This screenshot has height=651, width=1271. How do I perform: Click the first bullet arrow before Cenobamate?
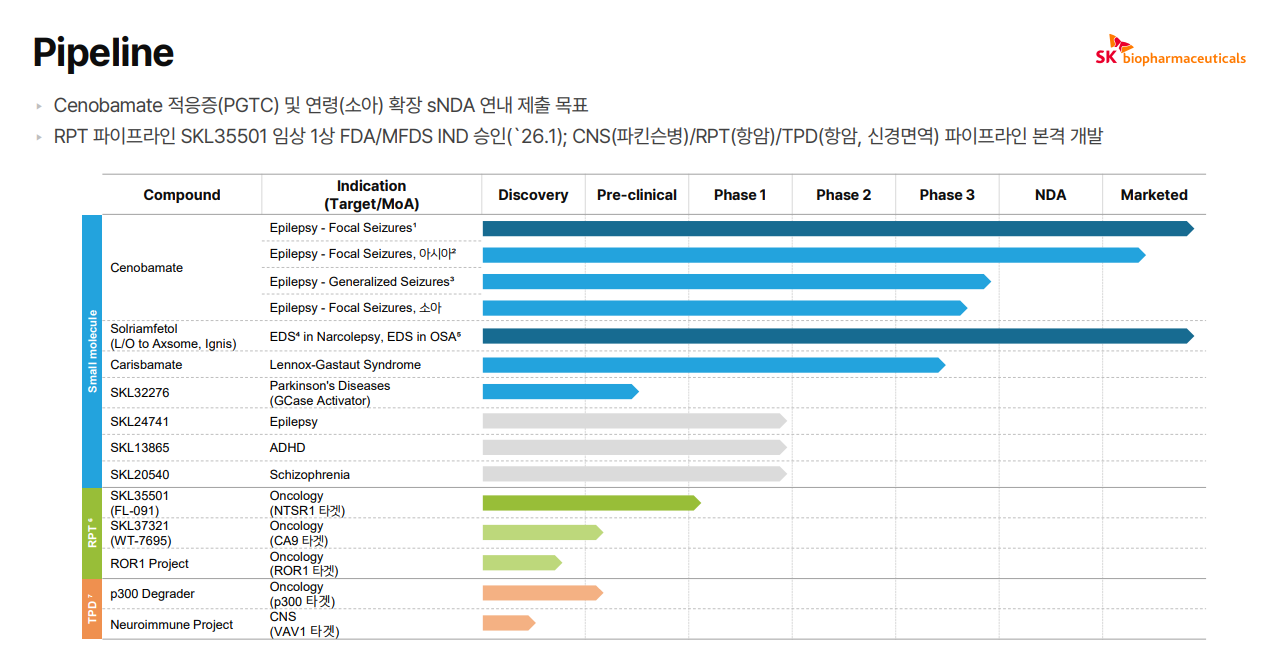point(39,106)
